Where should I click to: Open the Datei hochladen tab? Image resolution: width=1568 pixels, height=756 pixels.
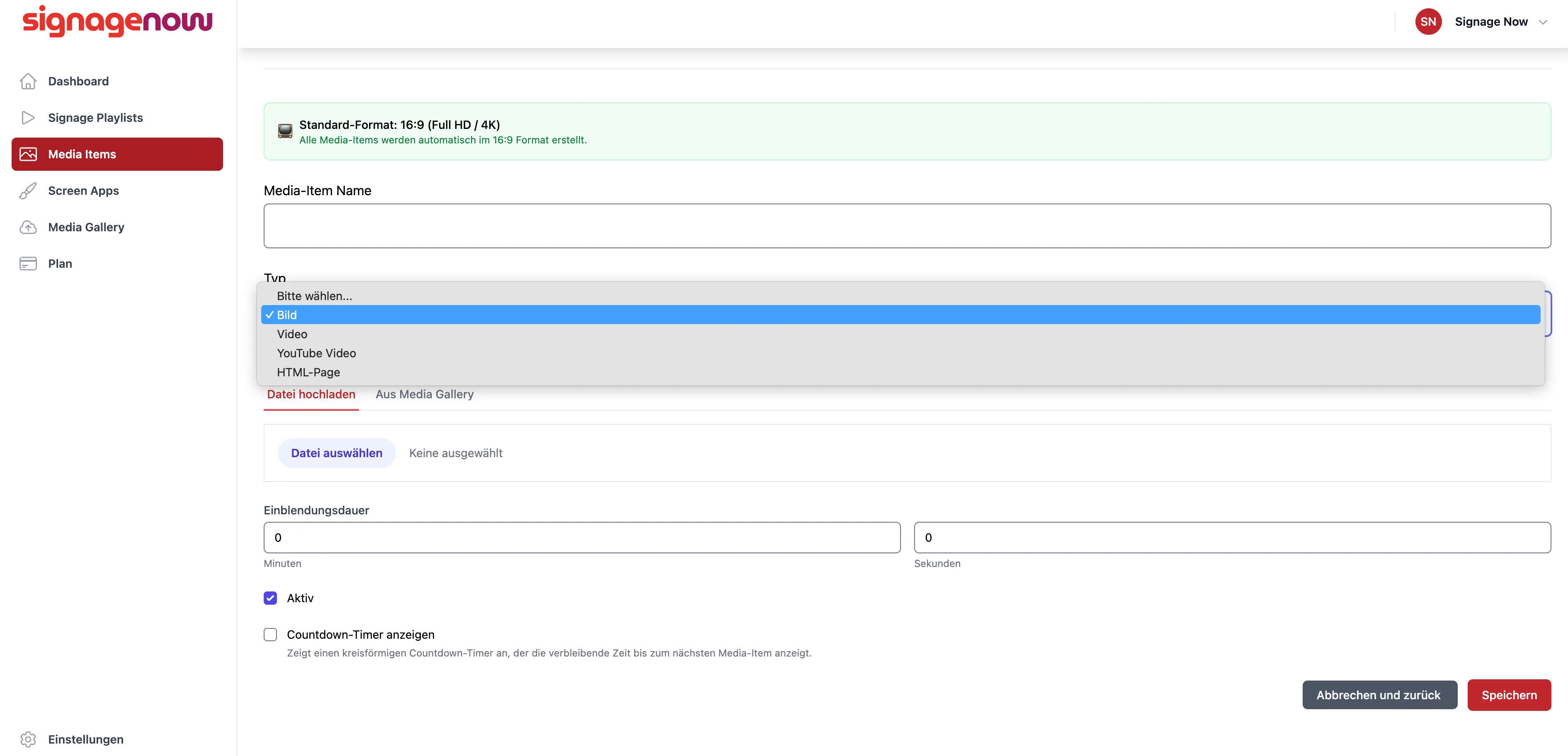click(311, 395)
